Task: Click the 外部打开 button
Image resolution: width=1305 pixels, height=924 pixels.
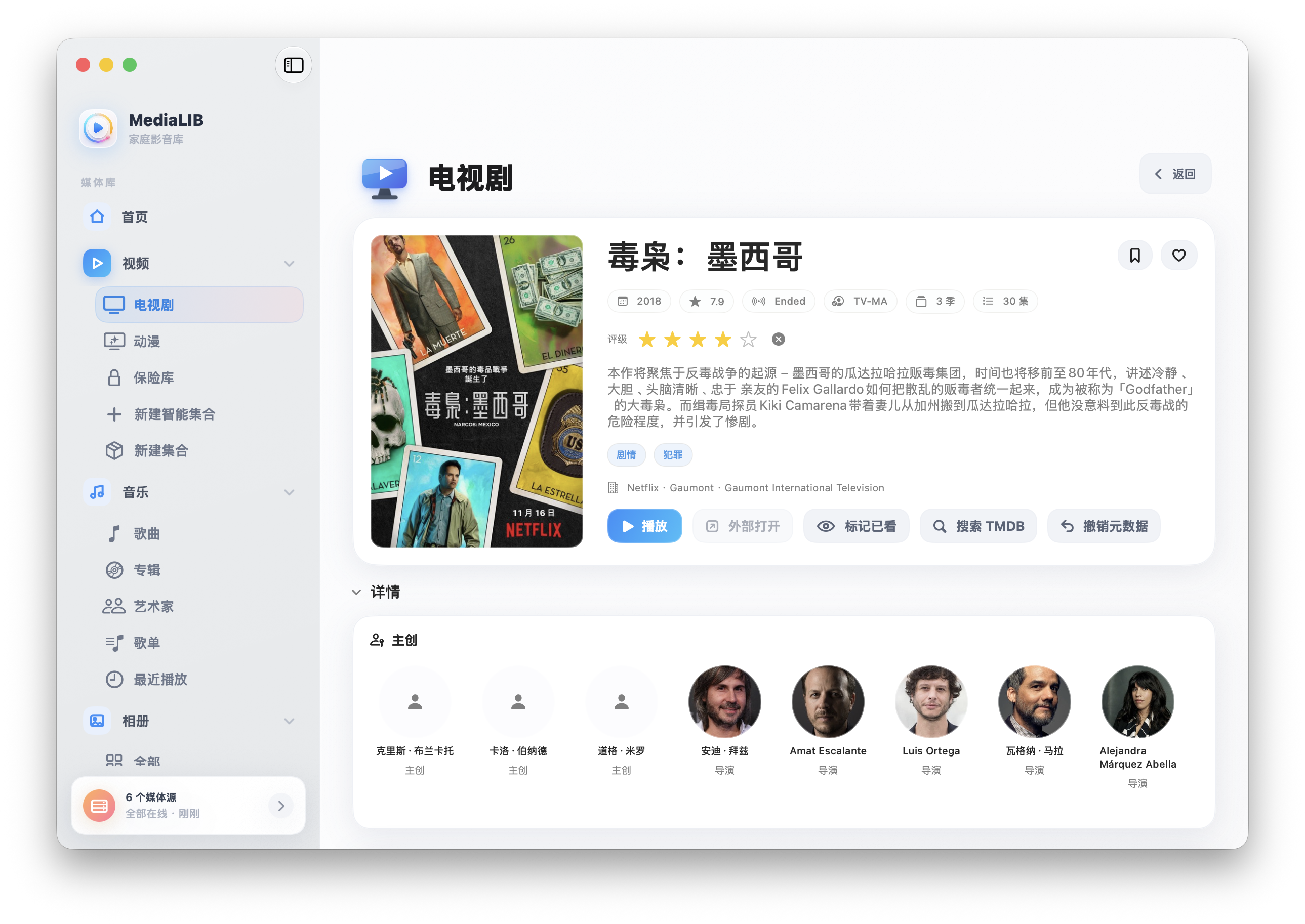Action: click(x=743, y=526)
